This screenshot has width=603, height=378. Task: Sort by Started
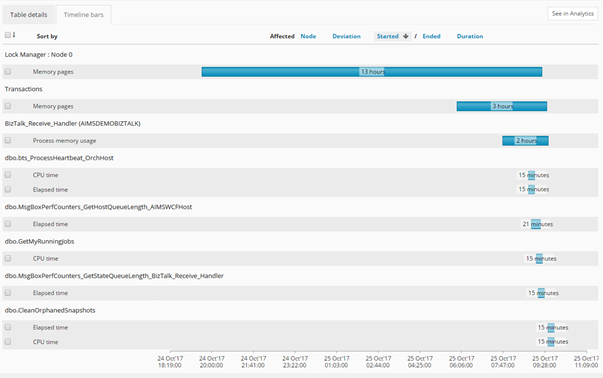(387, 36)
